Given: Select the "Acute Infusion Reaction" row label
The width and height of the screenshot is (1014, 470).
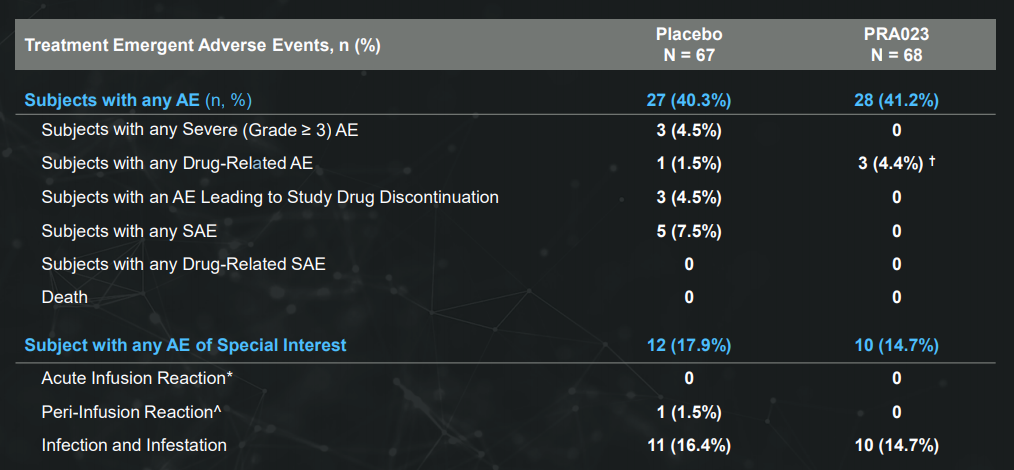Looking at the screenshot, I should pos(125,378).
